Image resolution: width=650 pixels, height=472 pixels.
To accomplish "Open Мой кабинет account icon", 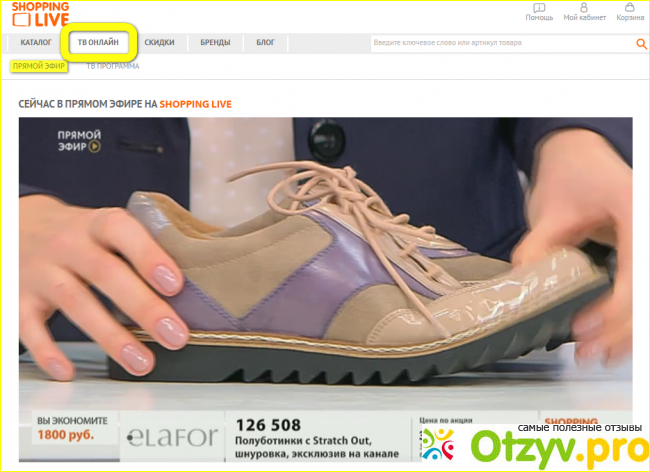I will pyautogui.click(x=585, y=11).
